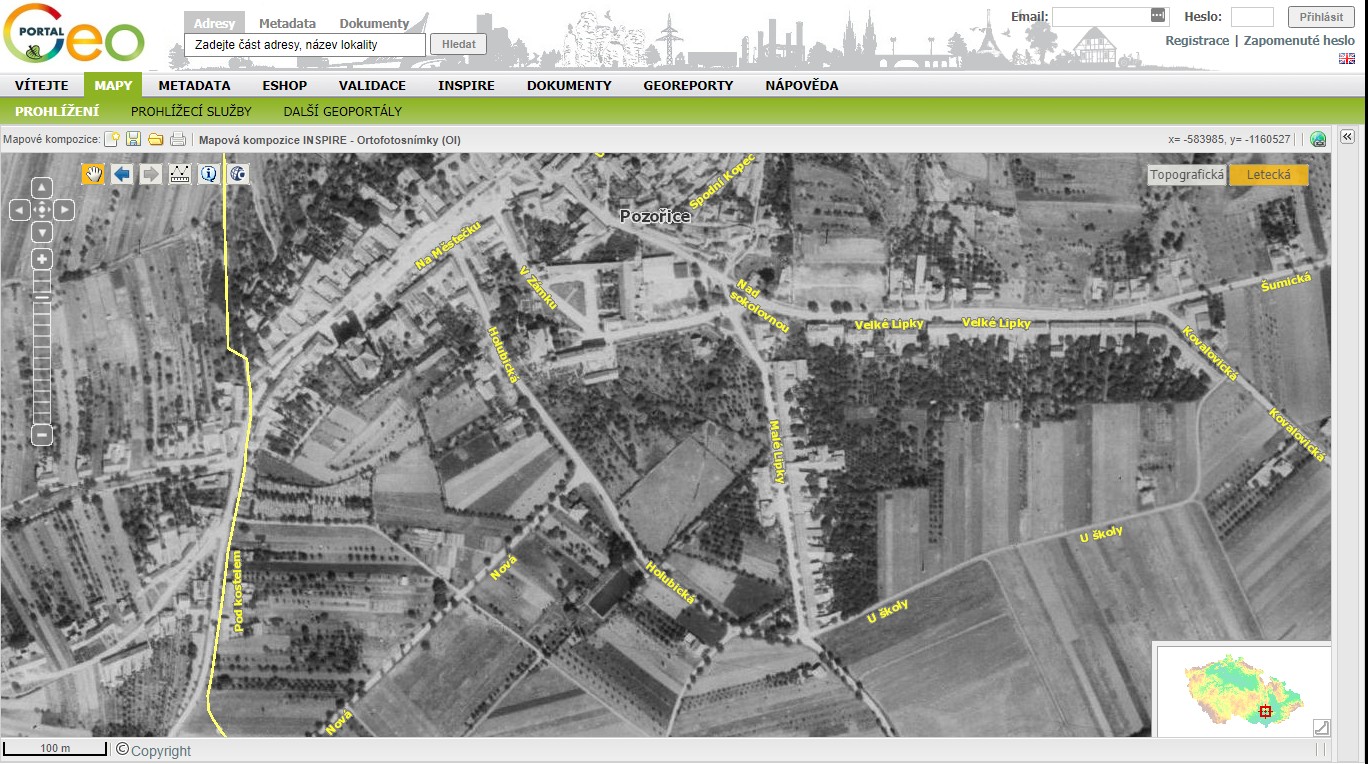Click the zoom in plus button
Screen dimensions: 1368x764
[42, 259]
